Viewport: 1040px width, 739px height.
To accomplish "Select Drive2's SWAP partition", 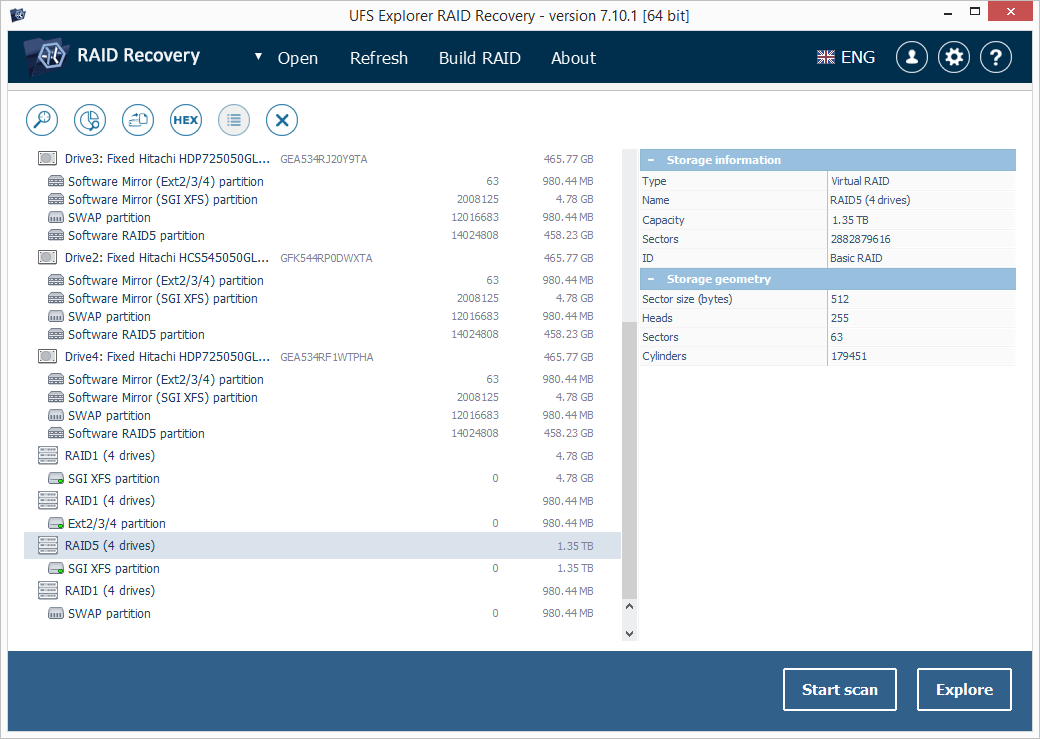I will [109, 316].
